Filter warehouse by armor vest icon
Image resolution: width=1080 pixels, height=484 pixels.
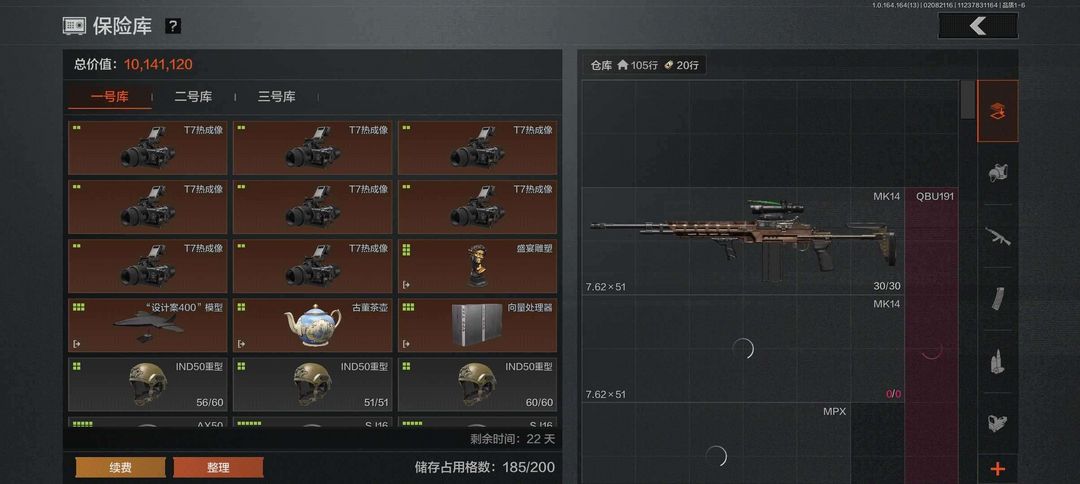click(997, 173)
